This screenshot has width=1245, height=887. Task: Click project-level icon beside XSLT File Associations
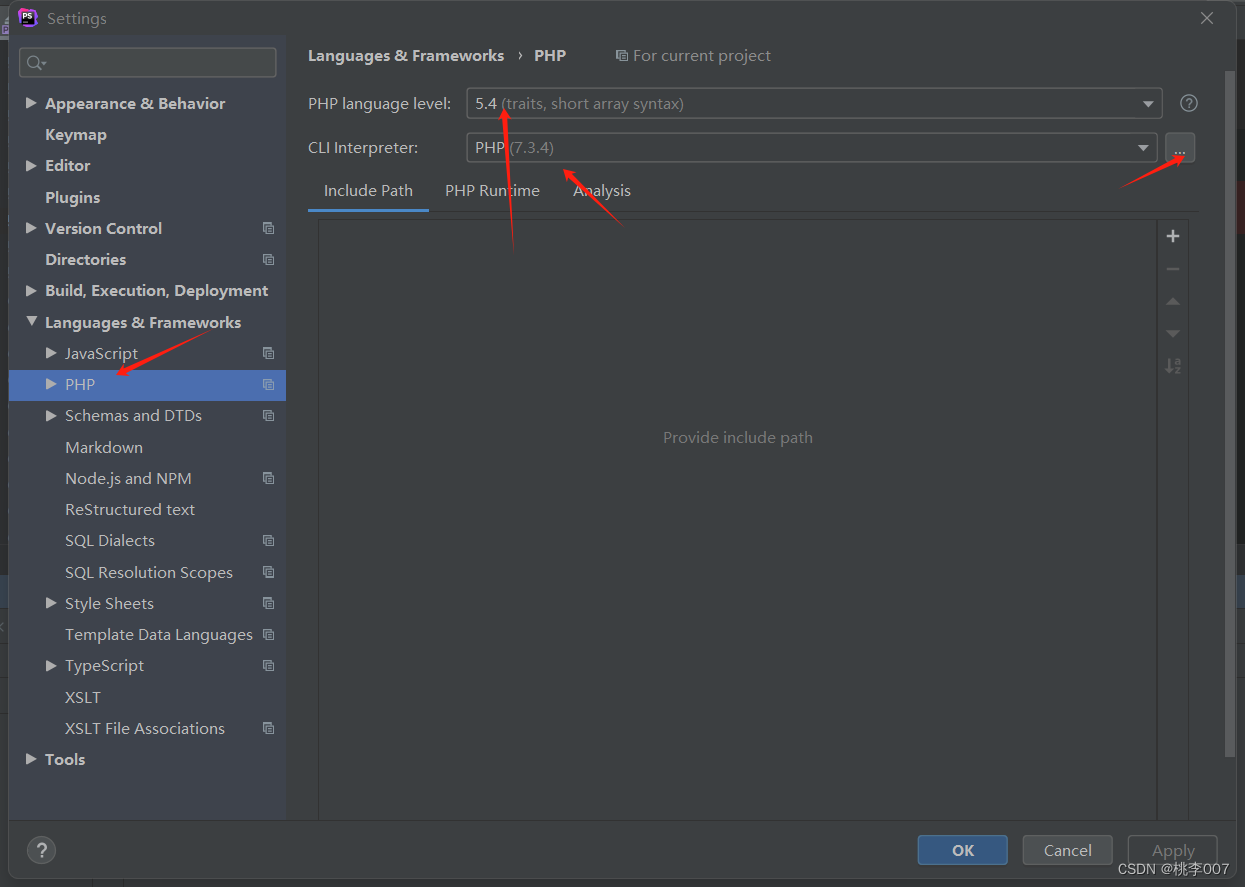[268, 728]
